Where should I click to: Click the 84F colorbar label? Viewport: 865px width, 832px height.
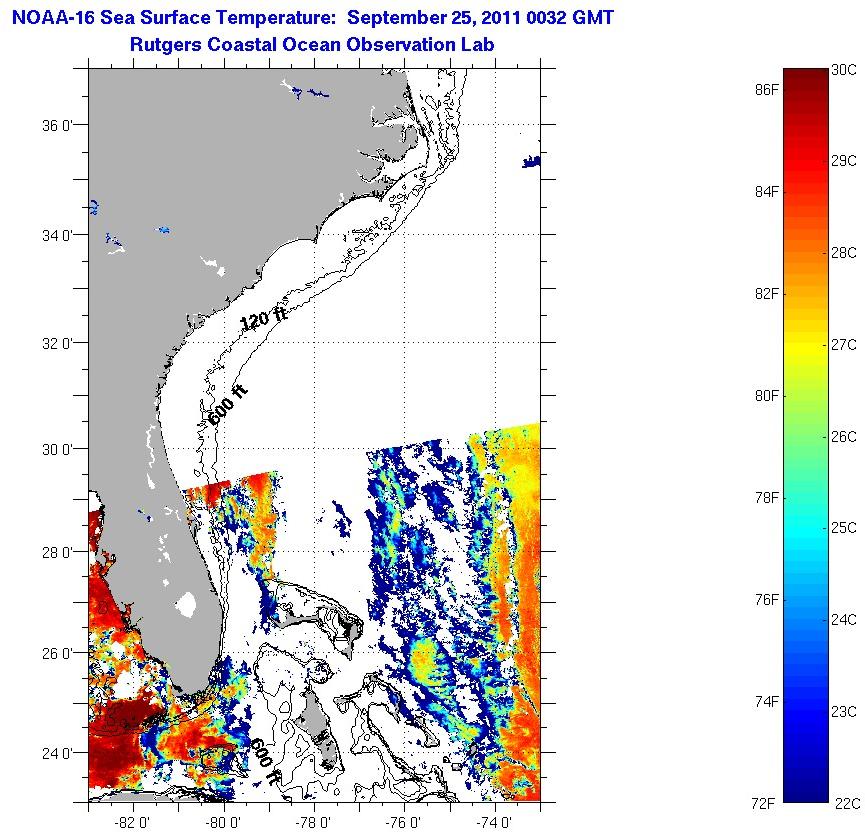point(767,191)
